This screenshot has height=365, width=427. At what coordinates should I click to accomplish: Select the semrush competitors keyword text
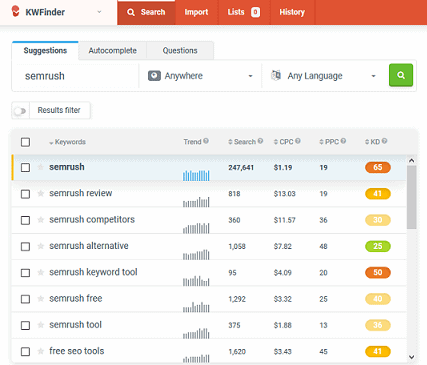(x=92, y=220)
